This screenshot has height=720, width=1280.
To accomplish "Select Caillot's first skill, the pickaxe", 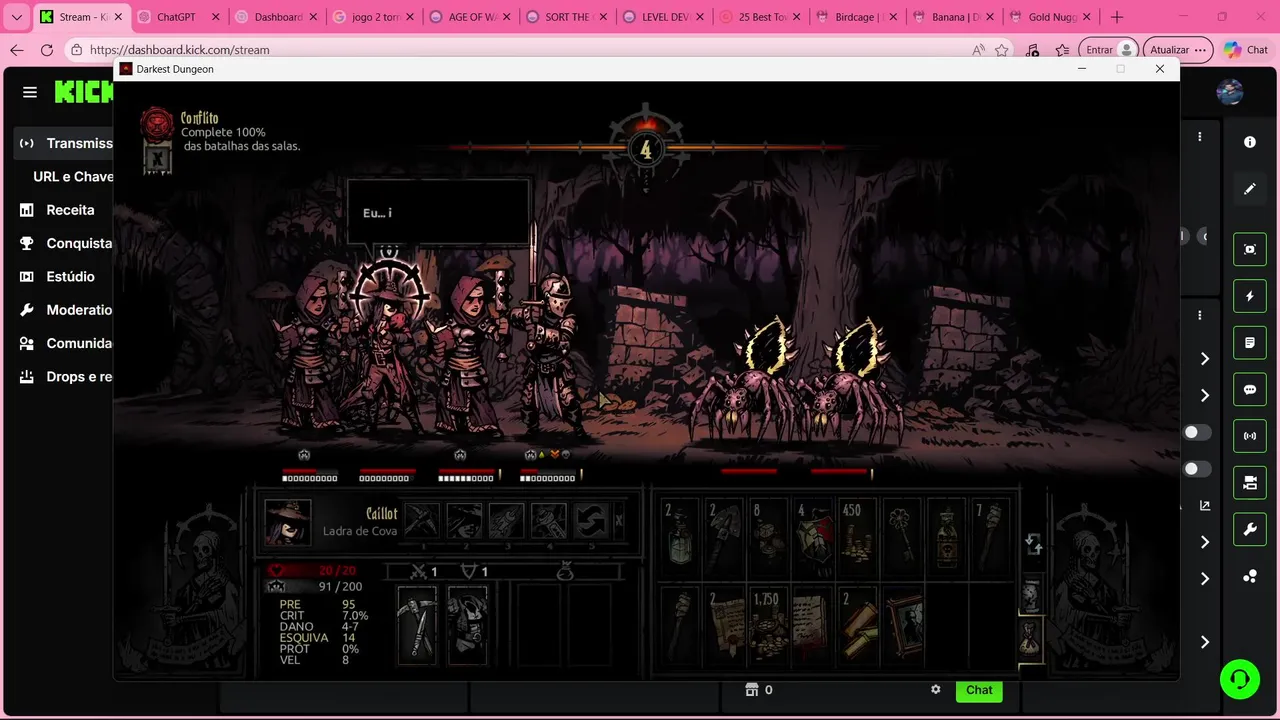I will 423,521.
